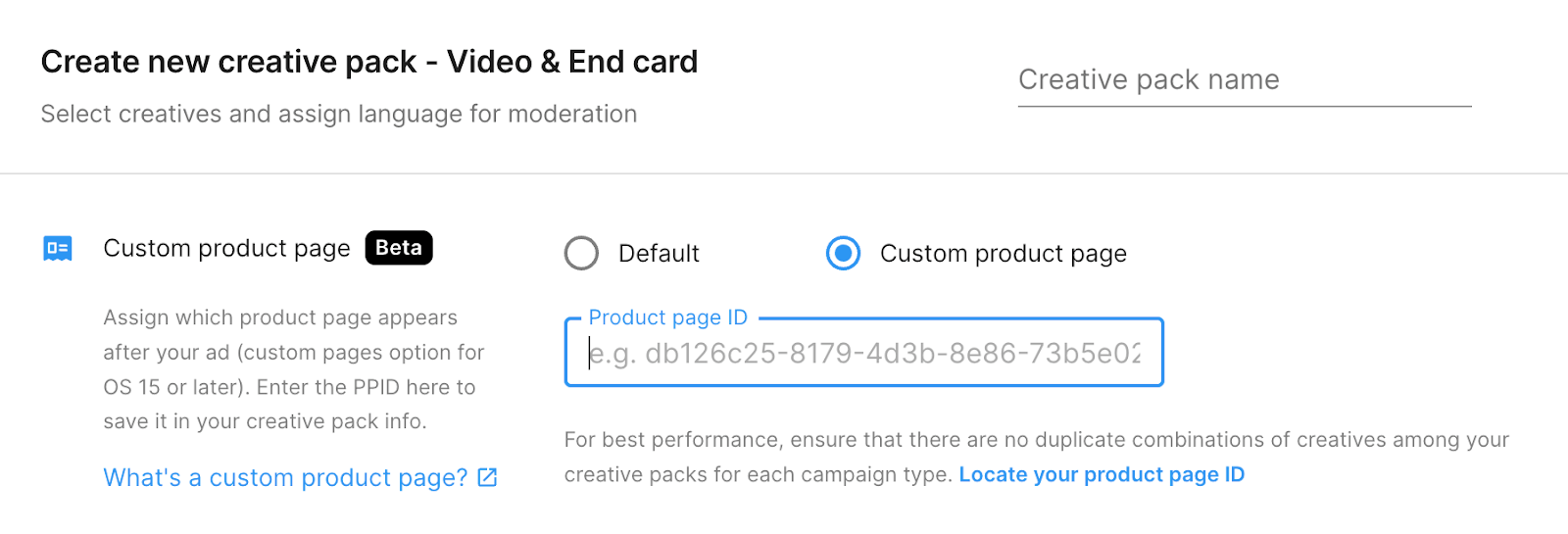Open "What's a custom product page?" link
This screenshot has height=534, width=1568.
pyautogui.click(x=285, y=477)
